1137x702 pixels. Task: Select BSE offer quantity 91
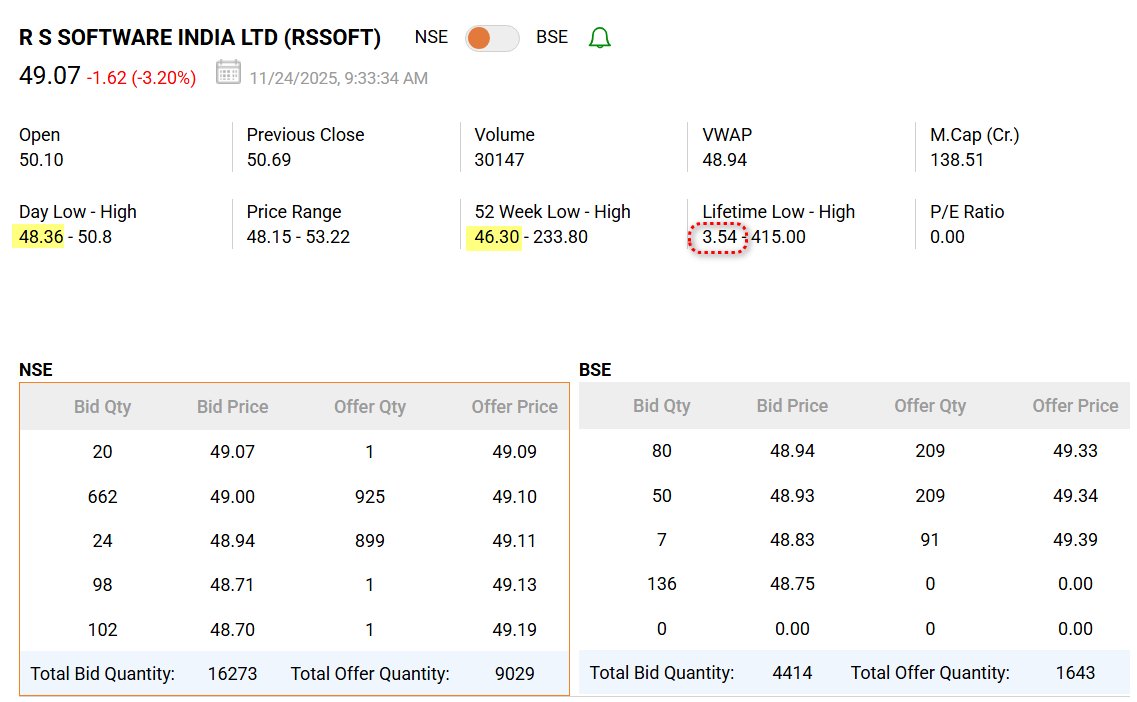[x=930, y=540]
